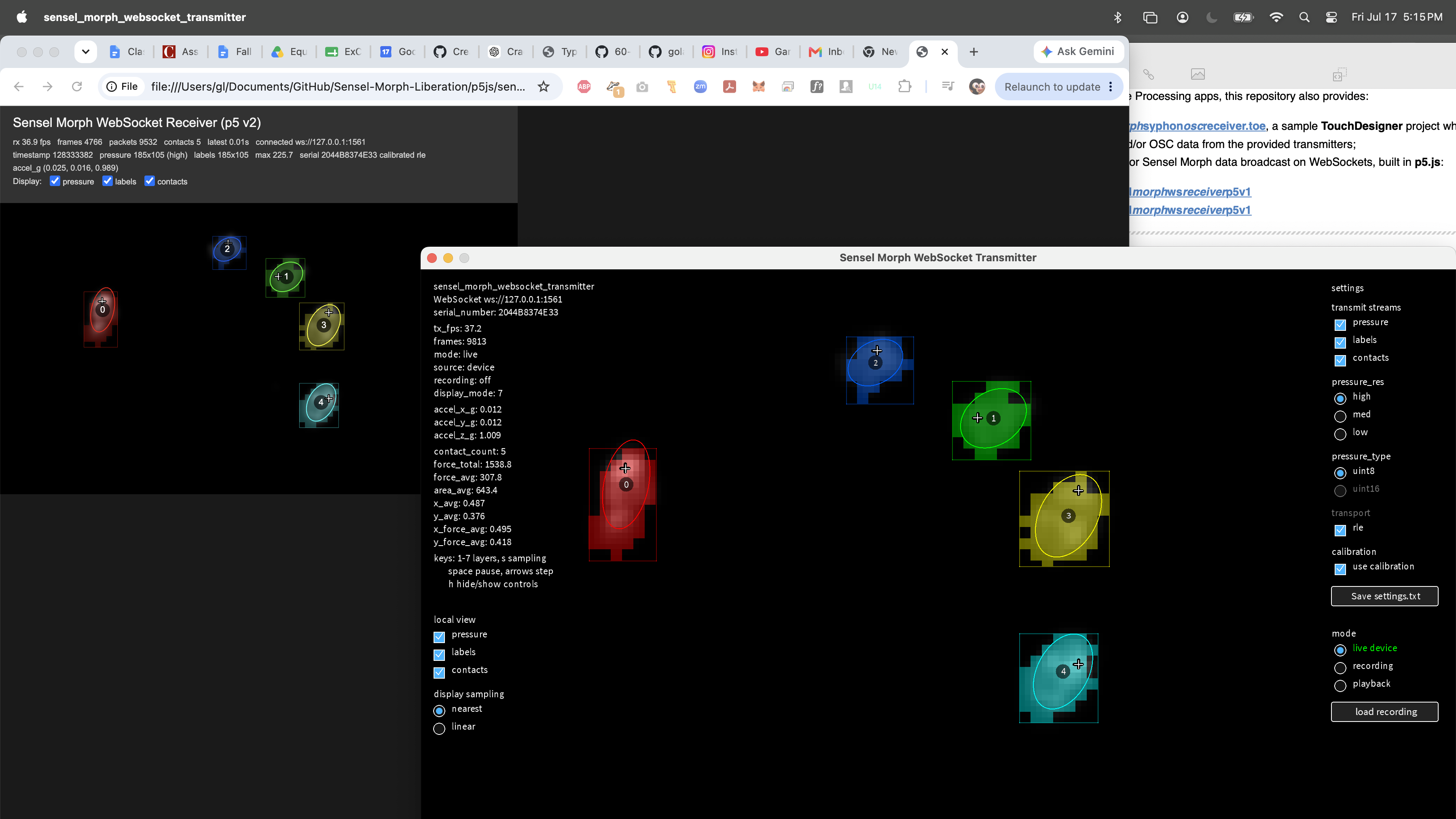Viewport: 1456px width, 819px height.
Task: Switch to the 'Fall' Google Docs tab
Action: 235,51
